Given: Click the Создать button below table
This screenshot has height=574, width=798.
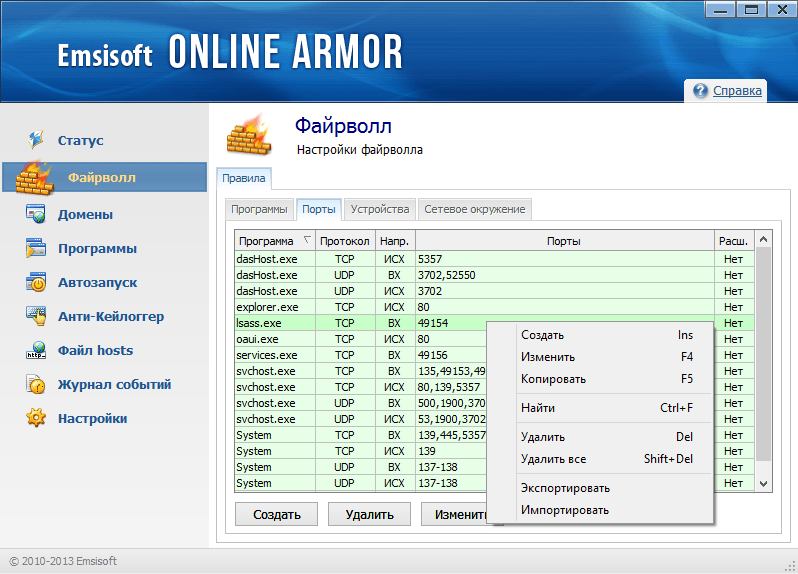Looking at the screenshot, I should (x=276, y=514).
